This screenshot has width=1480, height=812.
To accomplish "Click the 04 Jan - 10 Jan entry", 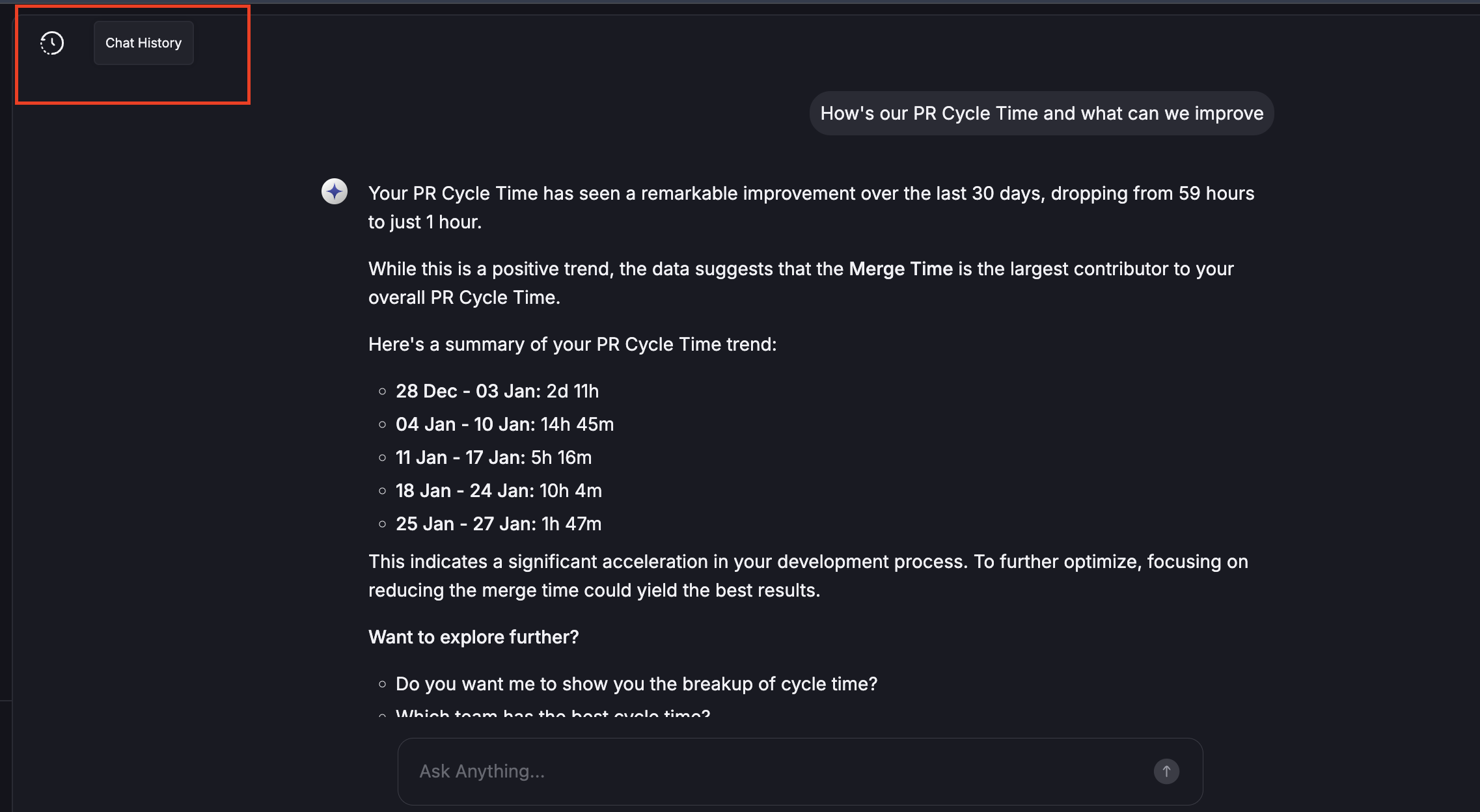I will [x=504, y=424].
